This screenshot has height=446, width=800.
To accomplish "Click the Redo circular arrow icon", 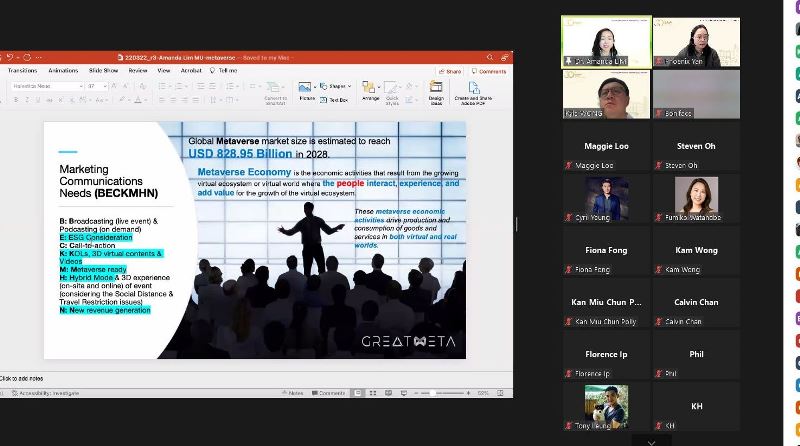I will [27, 57].
